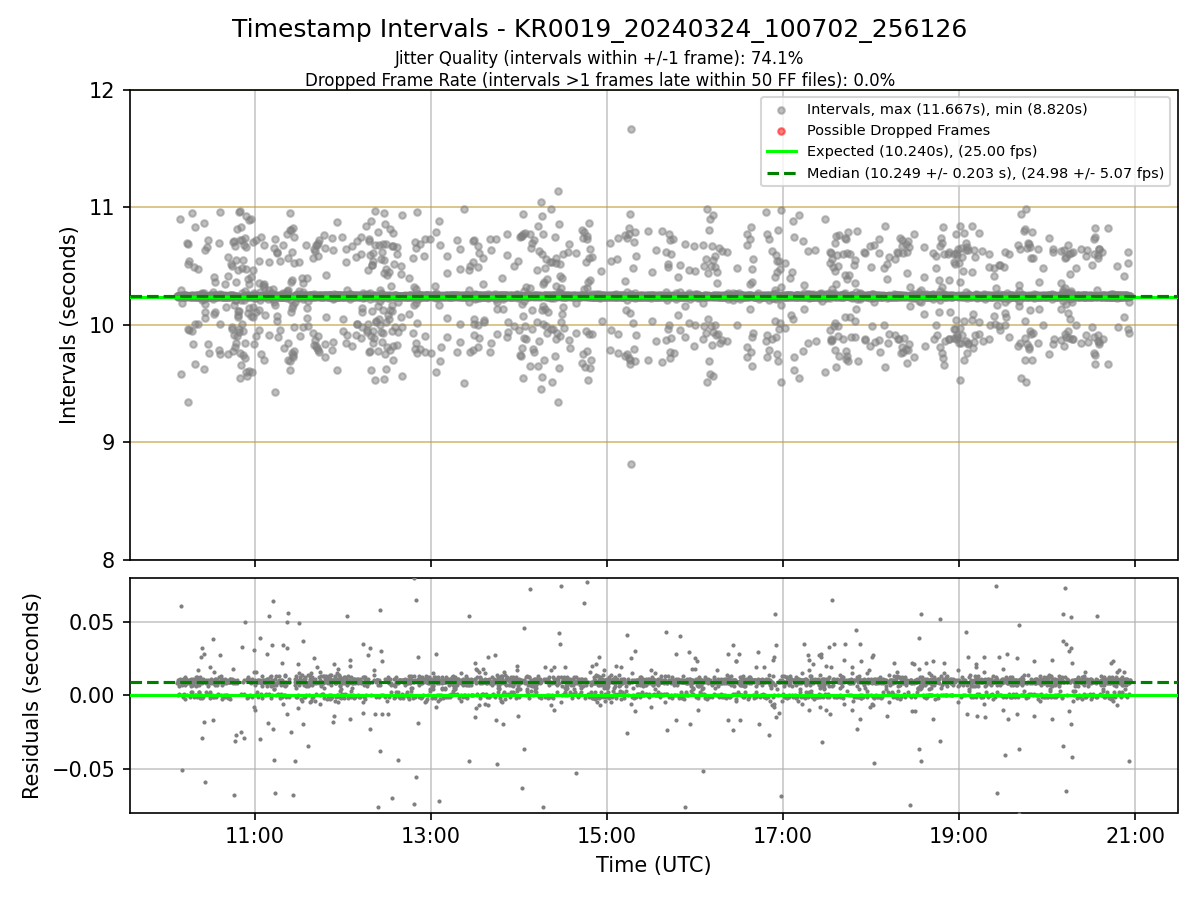Click the minimum outlier point near 8.820s
The image size is (1200, 900).
tap(631, 464)
